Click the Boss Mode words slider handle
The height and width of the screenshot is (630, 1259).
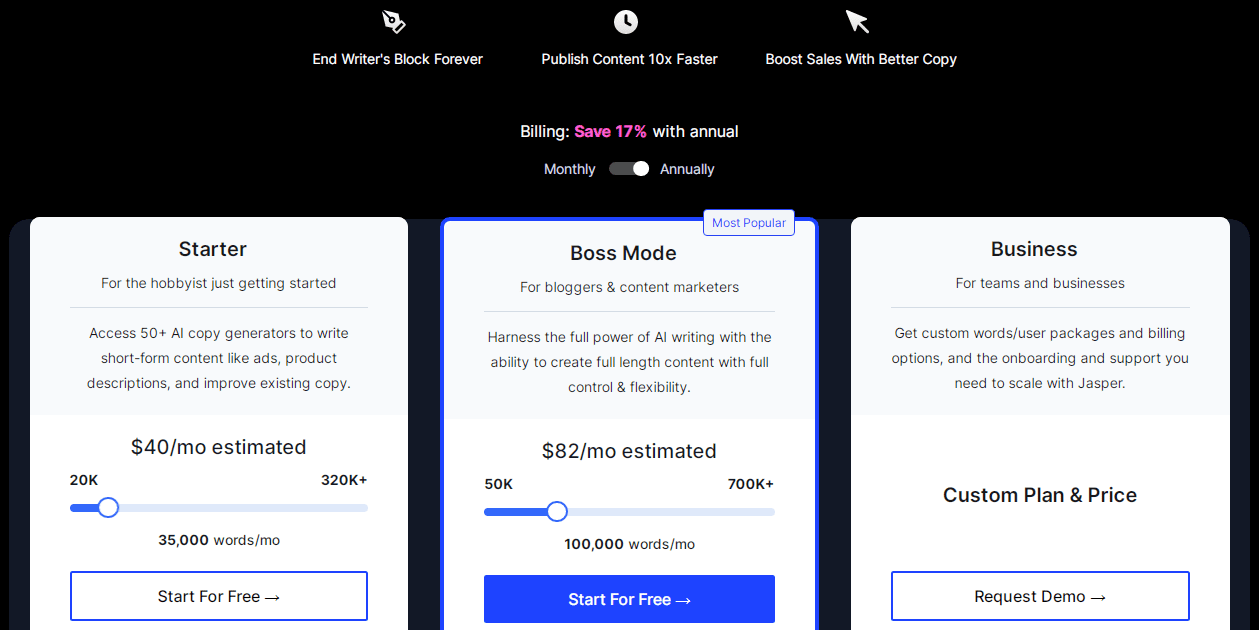[x=557, y=512]
